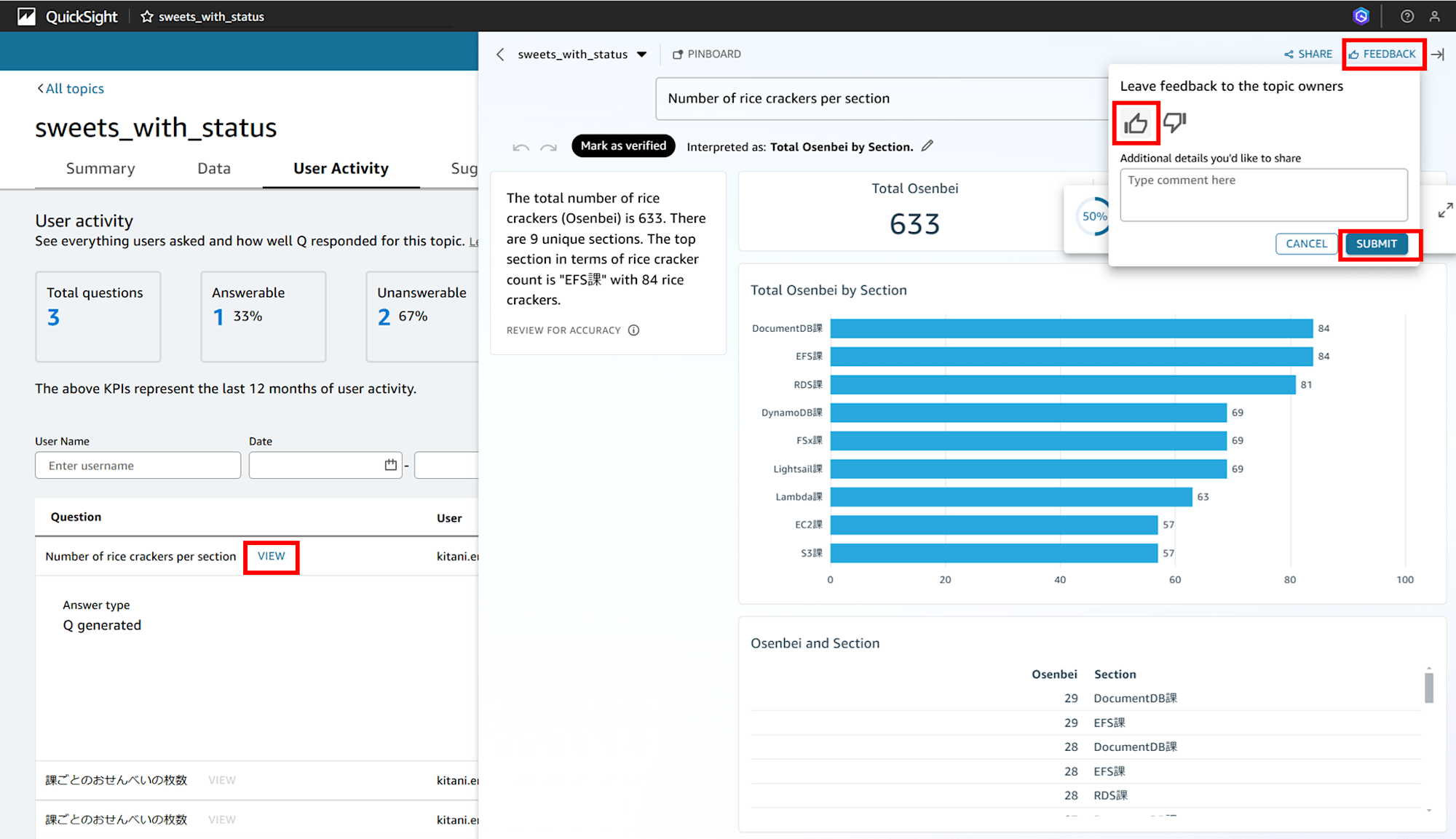Click the Mark as verified button

click(623, 146)
